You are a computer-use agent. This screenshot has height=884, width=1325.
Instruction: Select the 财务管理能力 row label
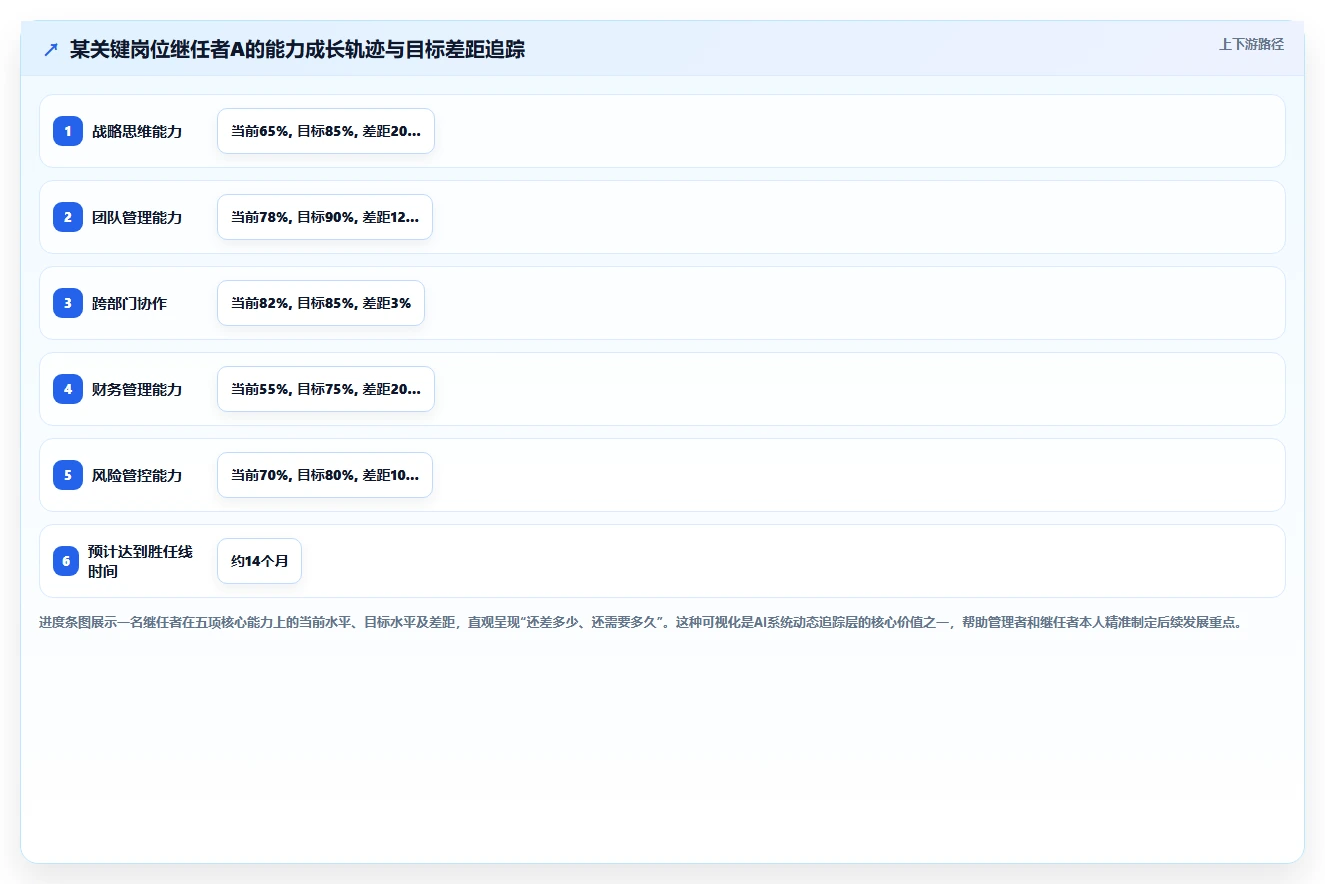pos(137,389)
